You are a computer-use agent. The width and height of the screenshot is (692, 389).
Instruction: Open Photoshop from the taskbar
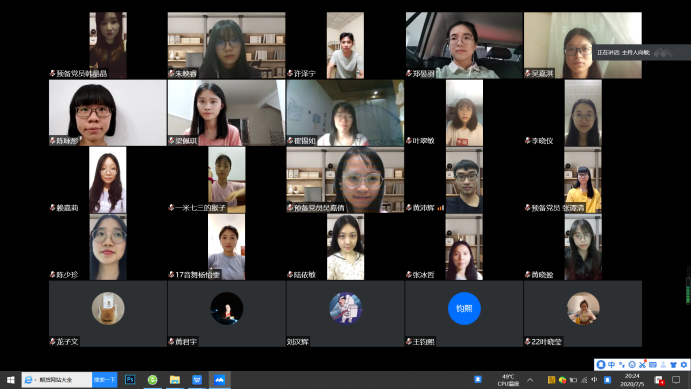pyautogui.click(x=130, y=380)
